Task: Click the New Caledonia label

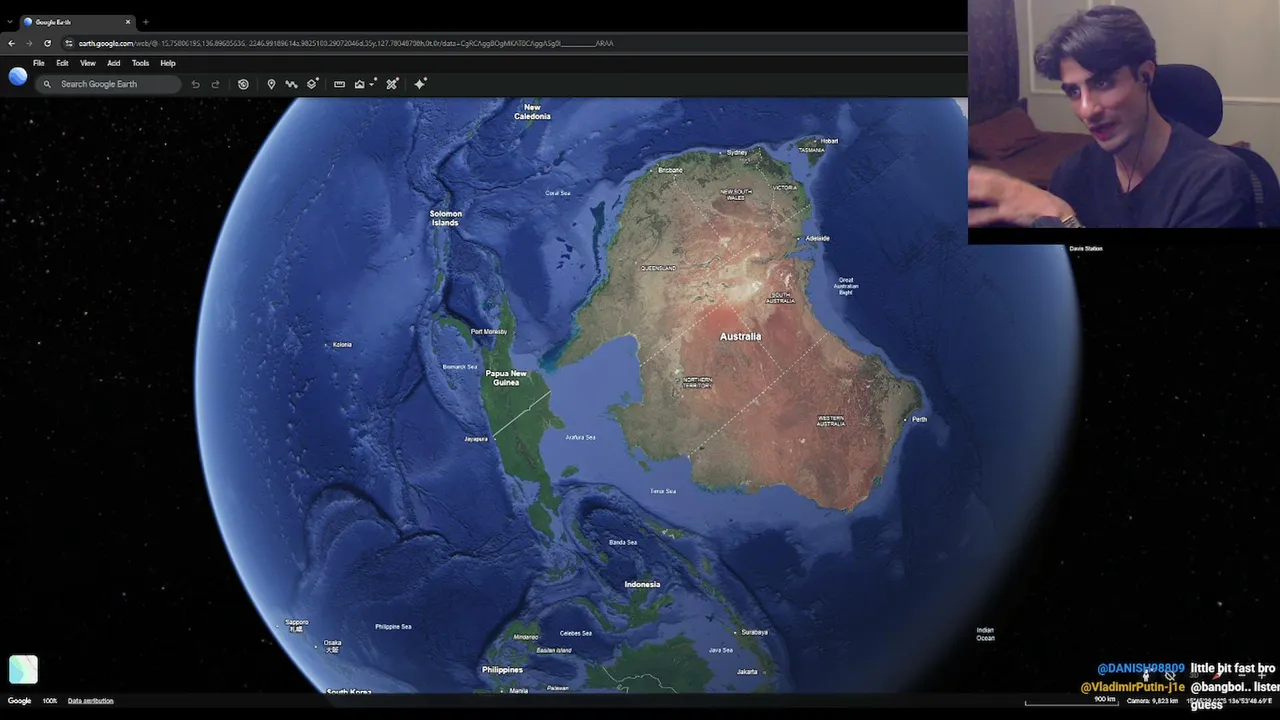Action: [x=532, y=112]
